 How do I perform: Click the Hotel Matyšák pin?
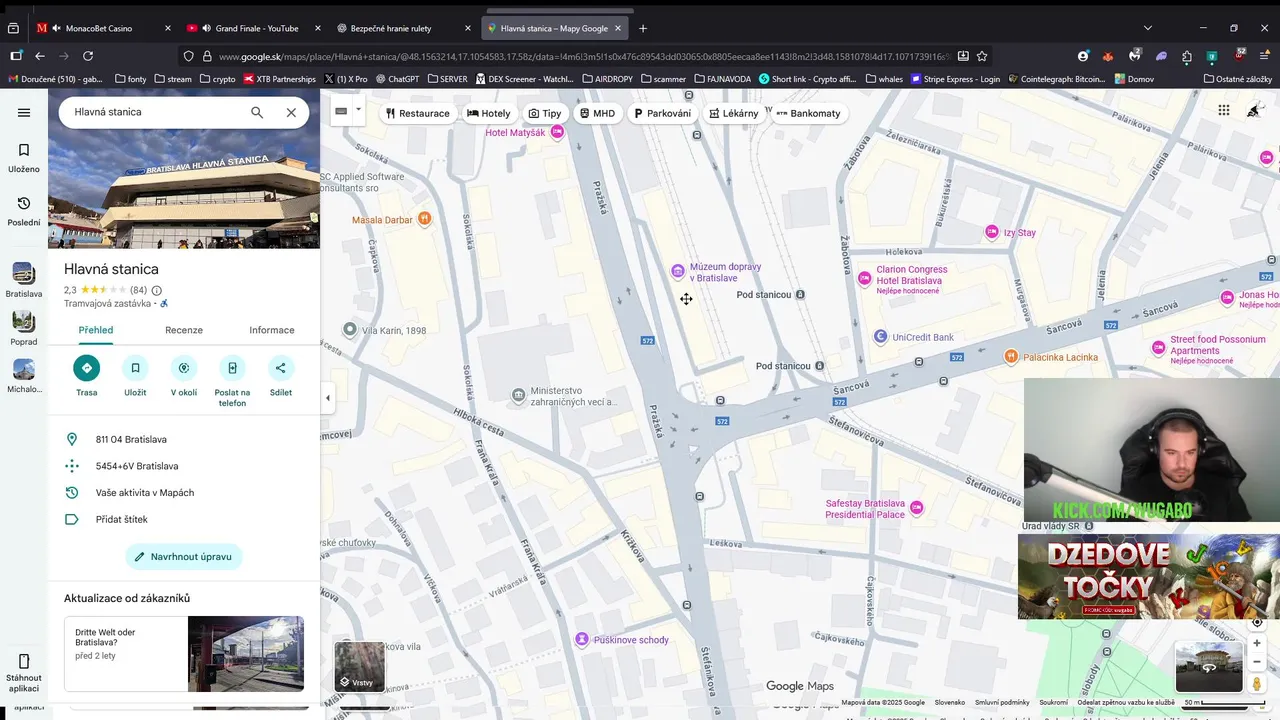558,132
